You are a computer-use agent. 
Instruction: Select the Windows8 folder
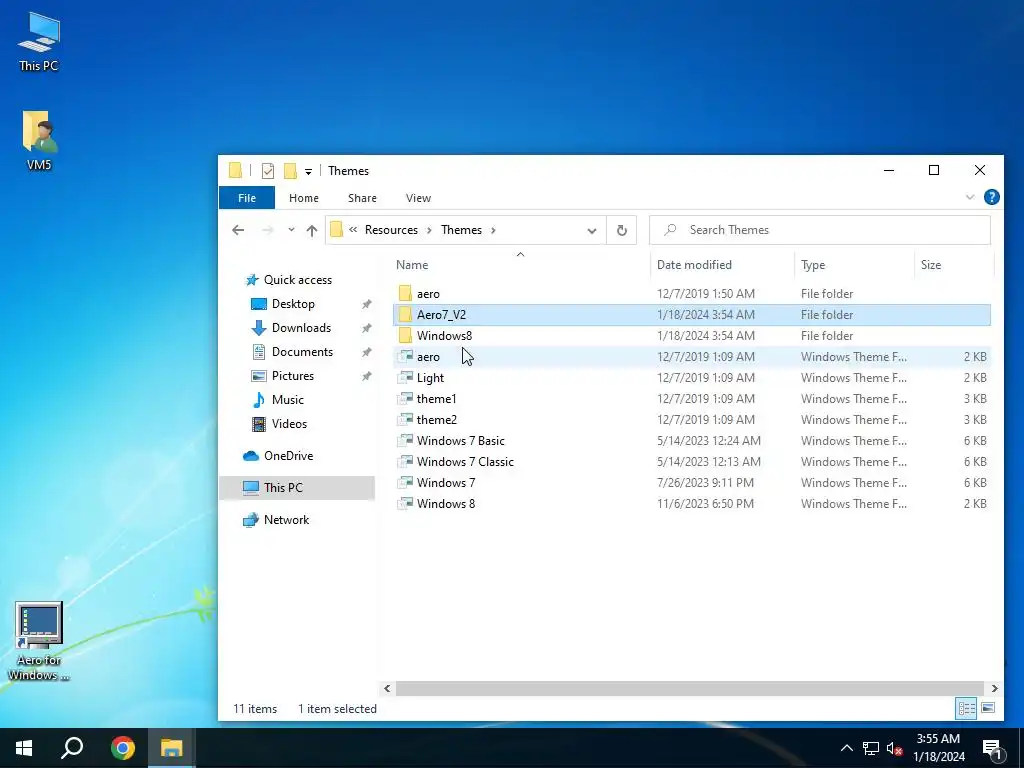(x=692, y=336)
